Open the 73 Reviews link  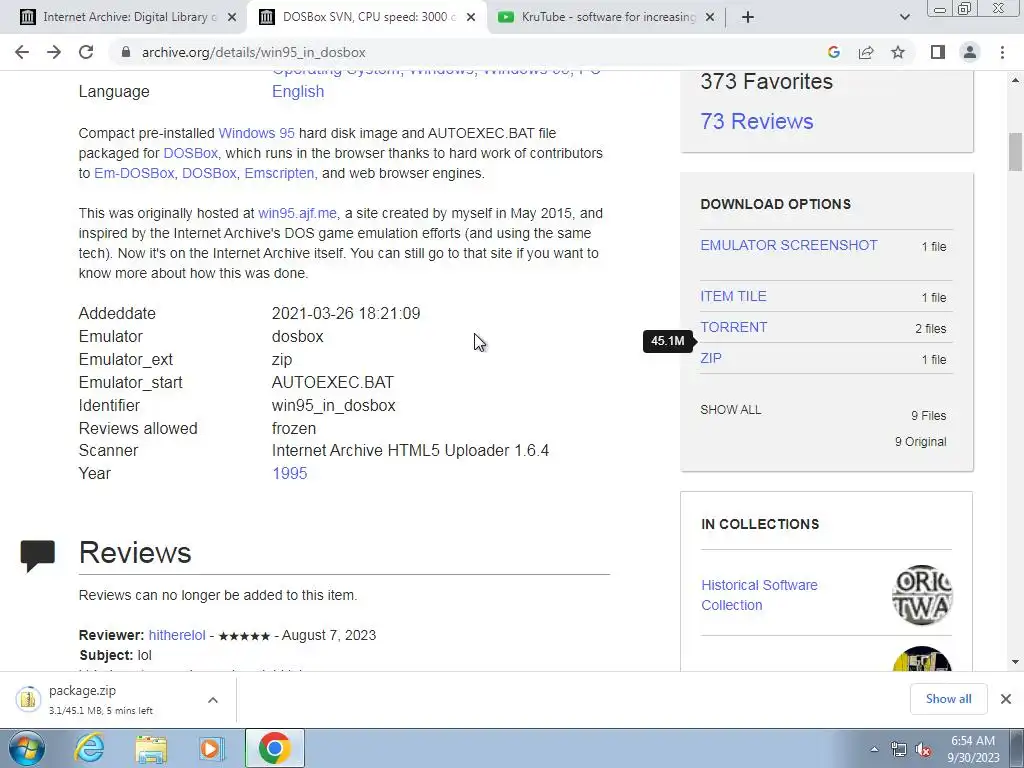click(757, 121)
